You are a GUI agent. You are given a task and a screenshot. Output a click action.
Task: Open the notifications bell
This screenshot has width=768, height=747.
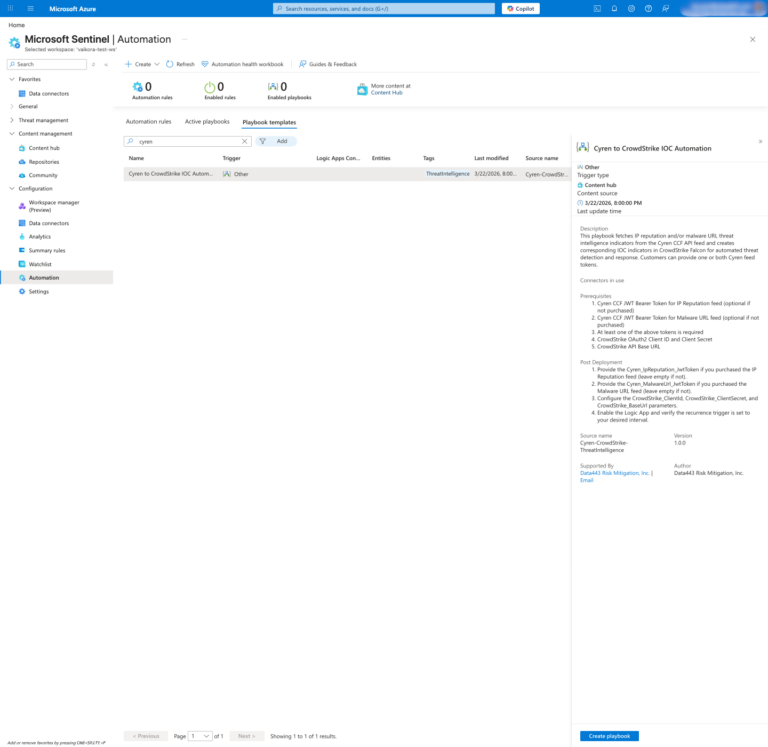click(x=614, y=8)
